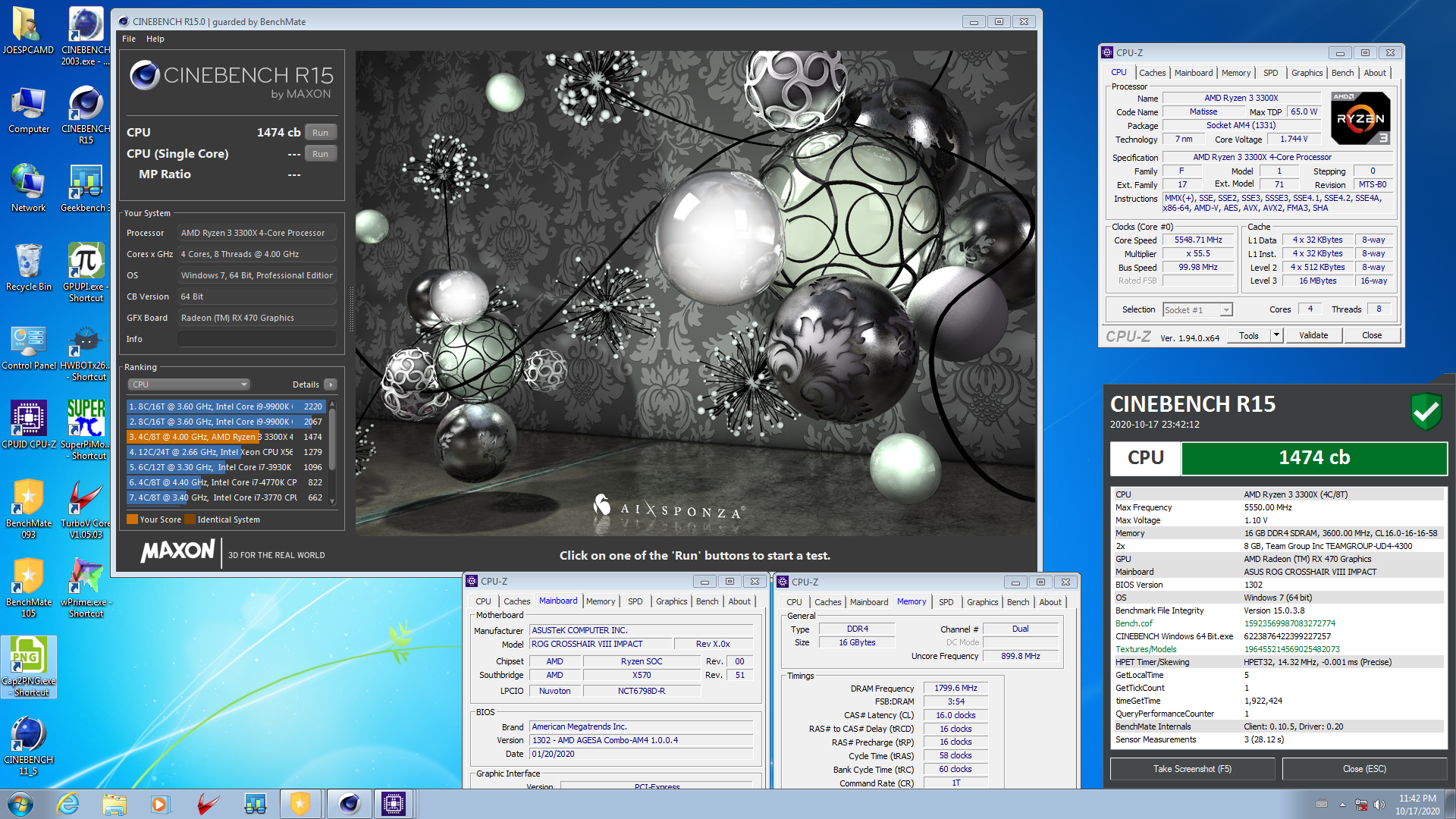Viewport: 1456px width, 819px height.
Task: Launch CINEBENCH 11_5 desktop icon
Action: pos(28,745)
